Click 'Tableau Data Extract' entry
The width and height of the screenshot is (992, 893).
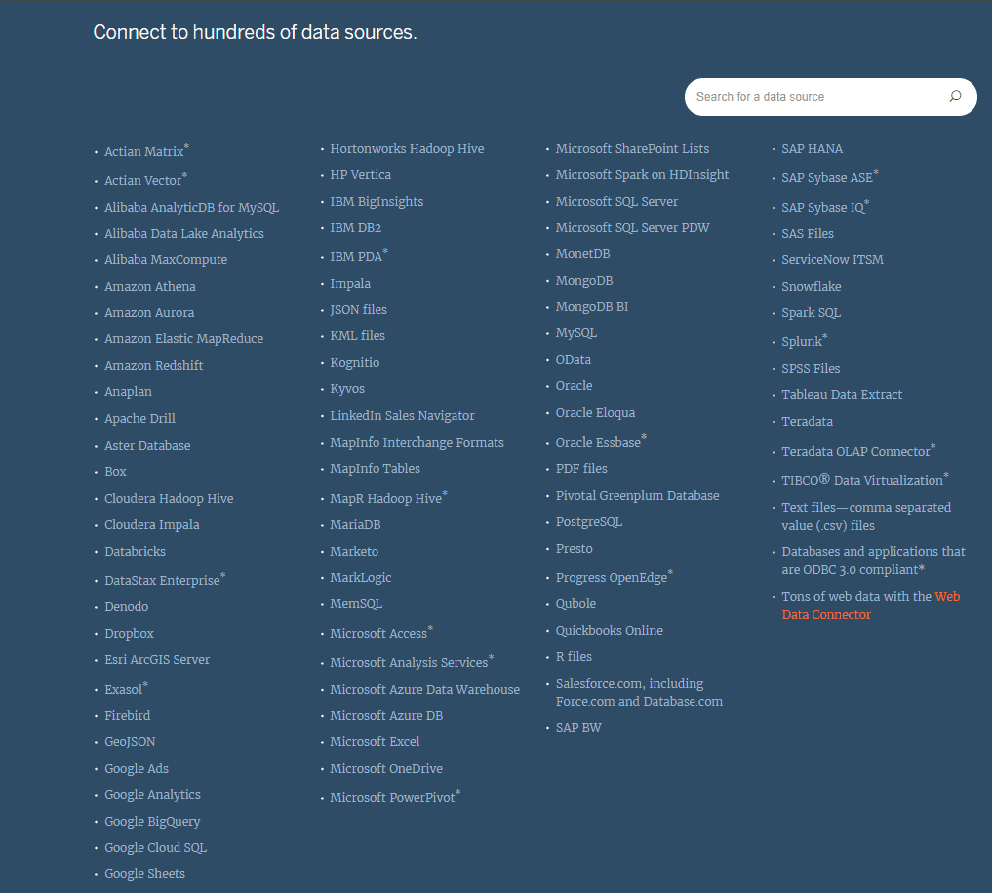point(842,395)
